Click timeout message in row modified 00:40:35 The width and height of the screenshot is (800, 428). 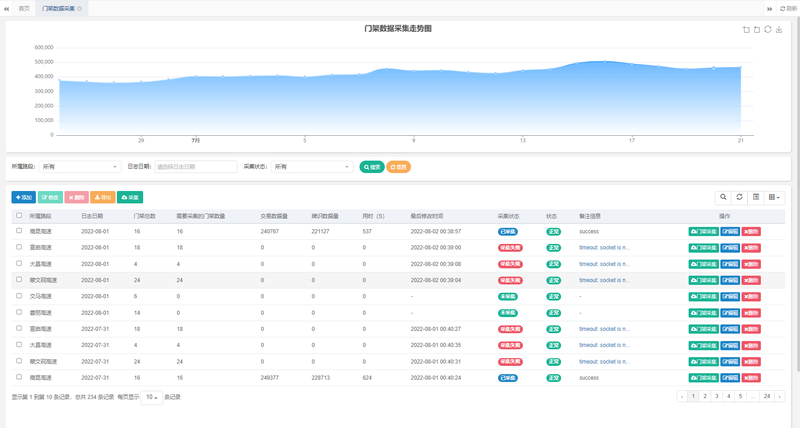tap(604, 345)
